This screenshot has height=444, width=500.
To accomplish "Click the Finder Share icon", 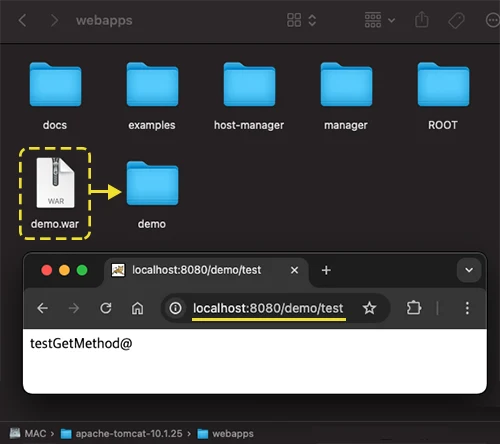I will [x=422, y=20].
